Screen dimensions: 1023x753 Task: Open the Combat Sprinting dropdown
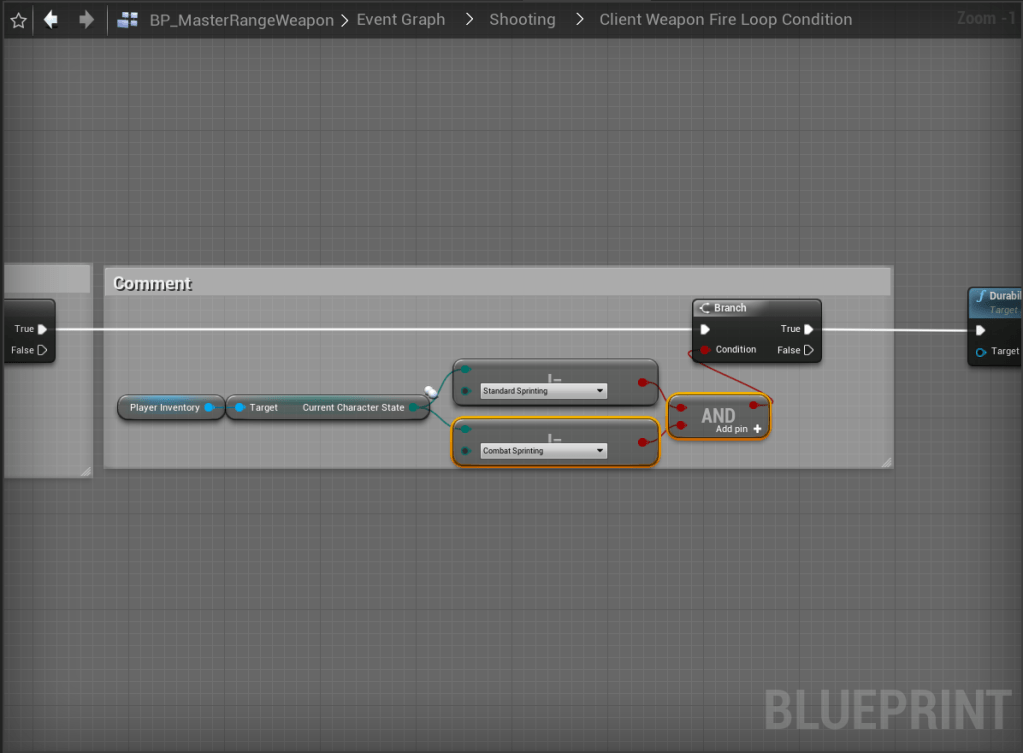(543, 451)
